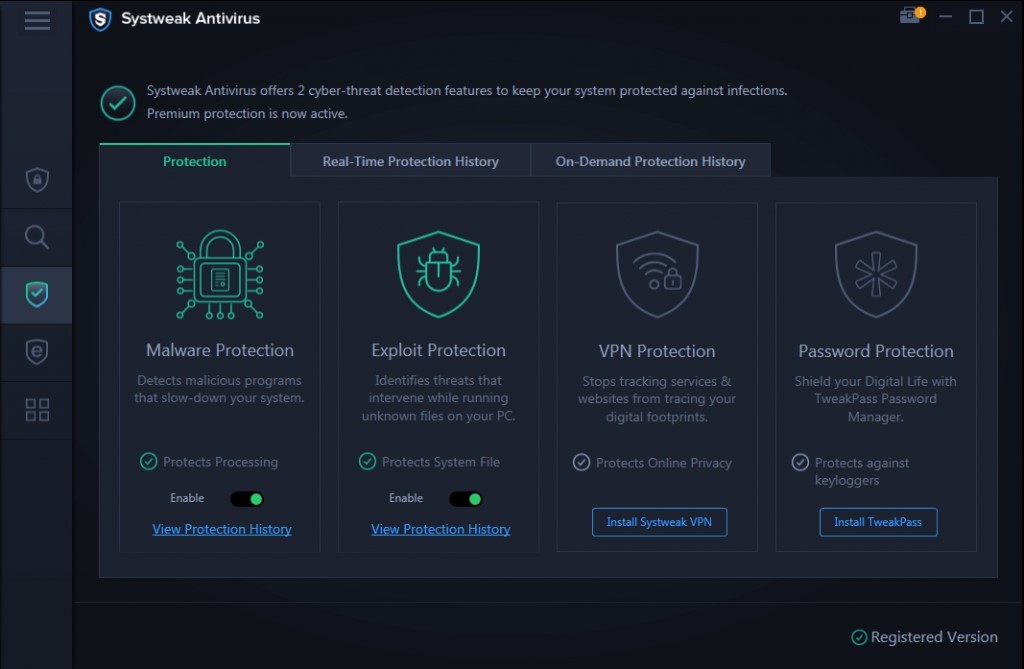Image resolution: width=1024 pixels, height=669 pixels.
Task: Click the Registered Version check icon
Action: (x=859, y=637)
